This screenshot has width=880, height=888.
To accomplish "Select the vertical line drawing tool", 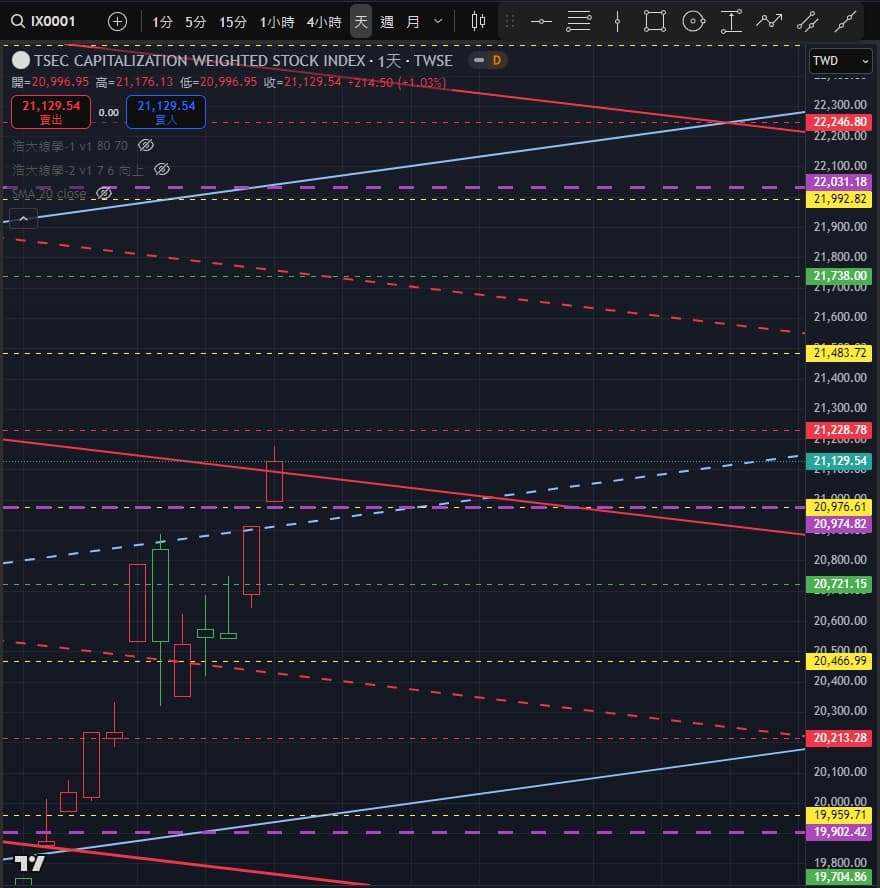I will pyautogui.click(x=617, y=22).
